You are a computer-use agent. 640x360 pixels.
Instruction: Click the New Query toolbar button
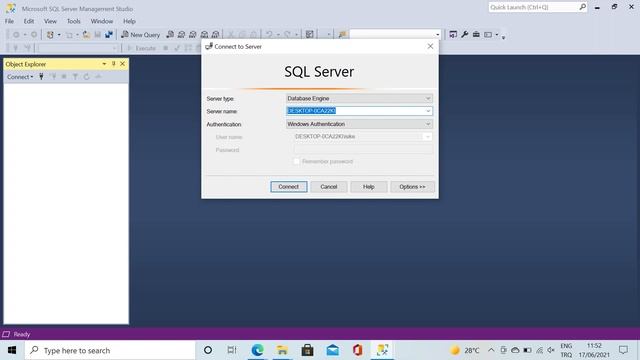[x=141, y=35]
